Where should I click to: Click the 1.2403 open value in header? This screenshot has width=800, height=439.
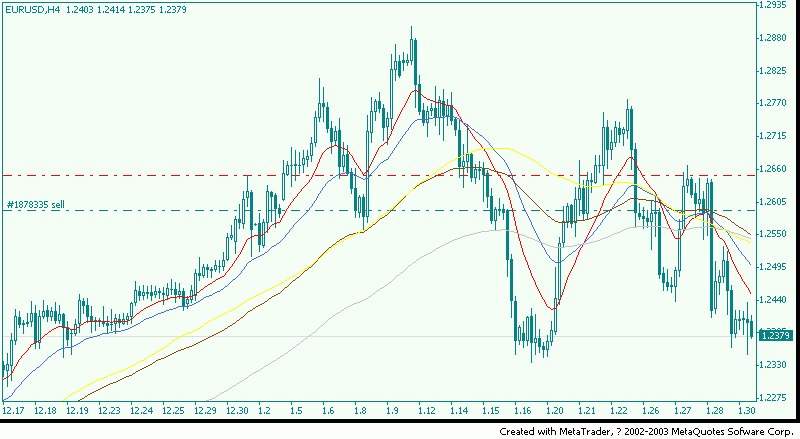click(x=80, y=10)
